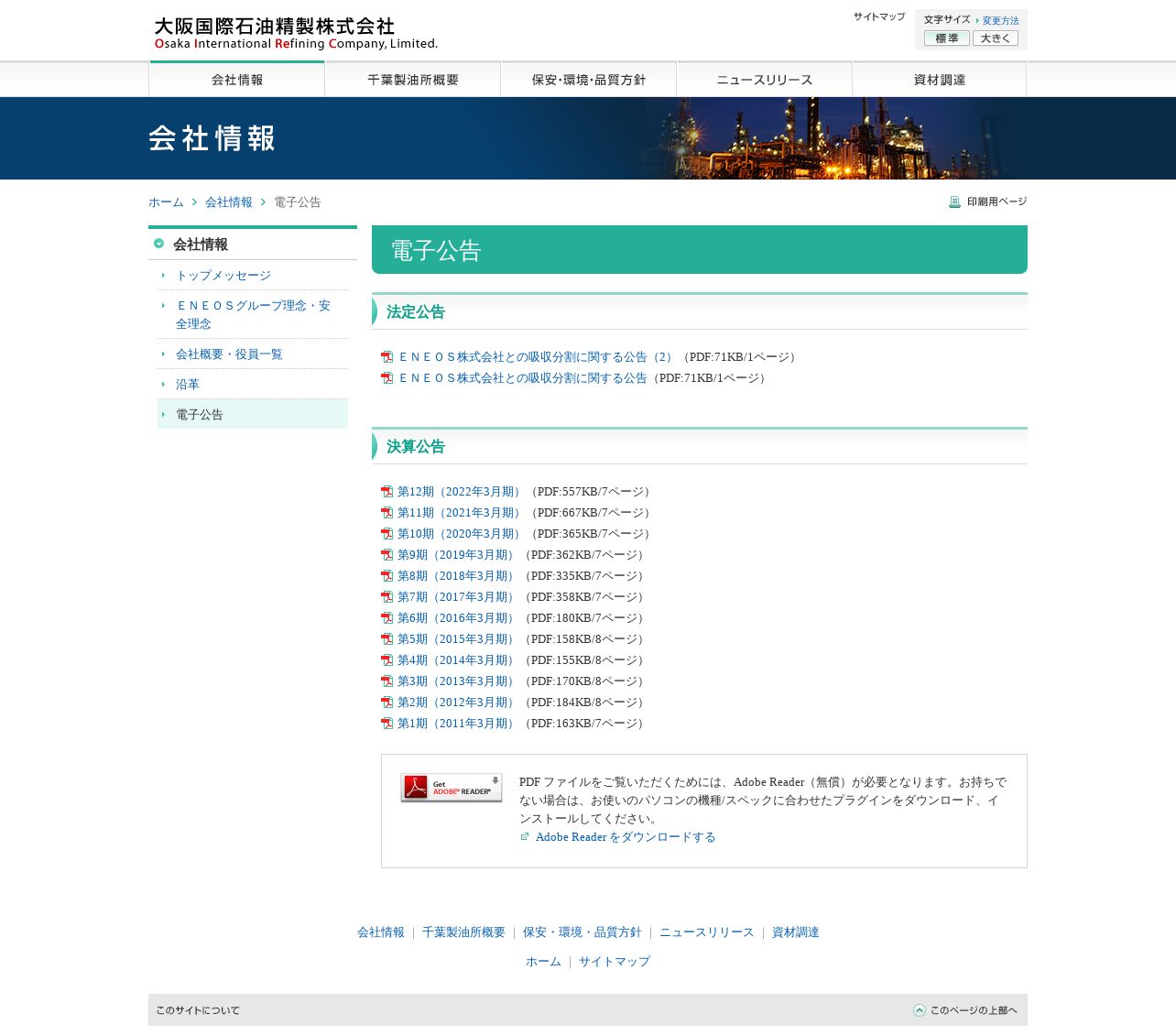Go to 会社情報 via the breadcrumb

[x=229, y=202]
